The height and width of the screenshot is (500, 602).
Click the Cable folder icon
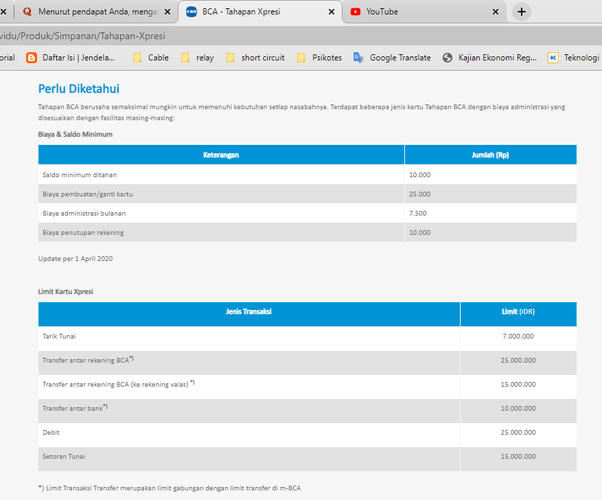(137, 58)
